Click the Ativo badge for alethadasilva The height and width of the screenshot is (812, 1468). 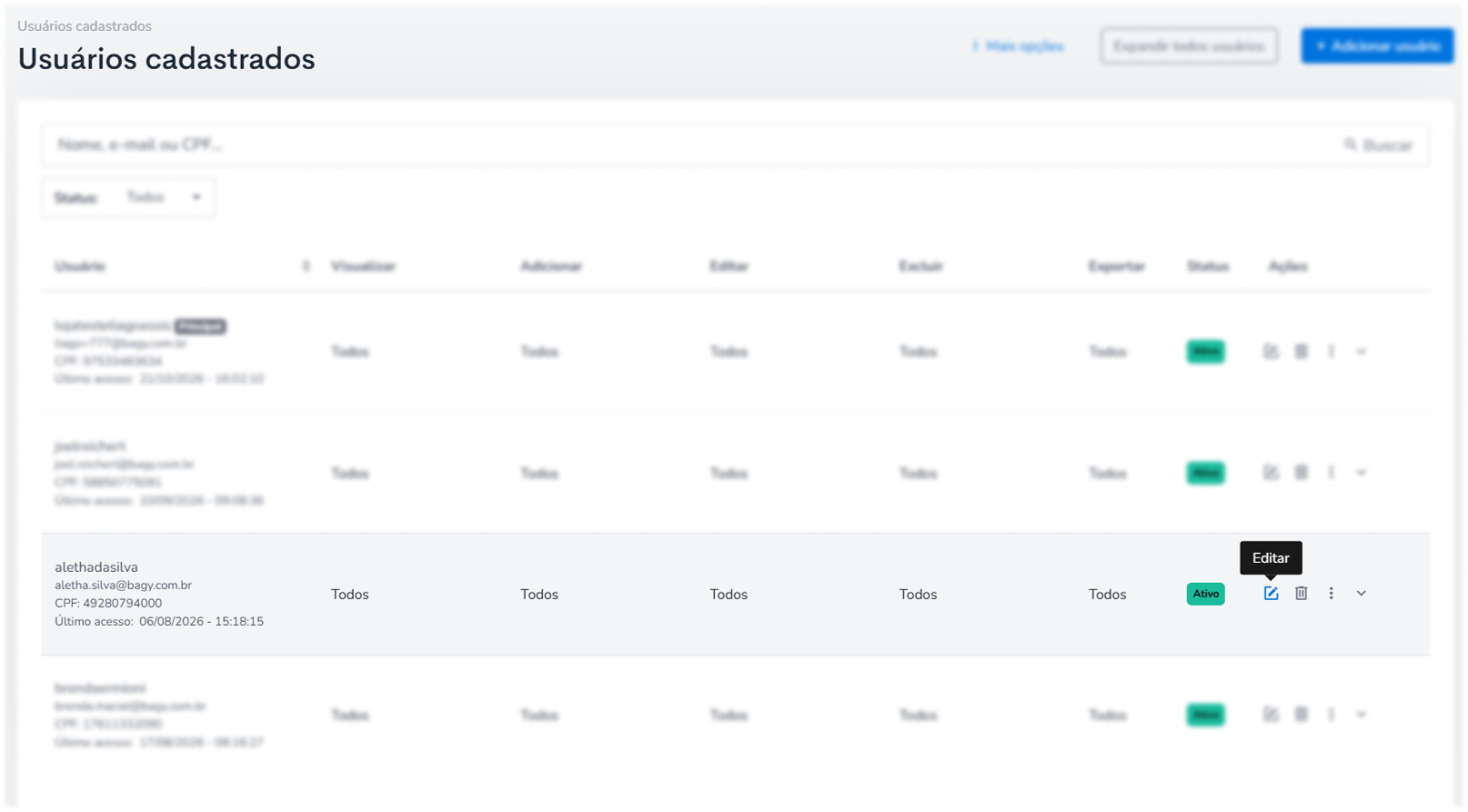tap(1205, 594)
